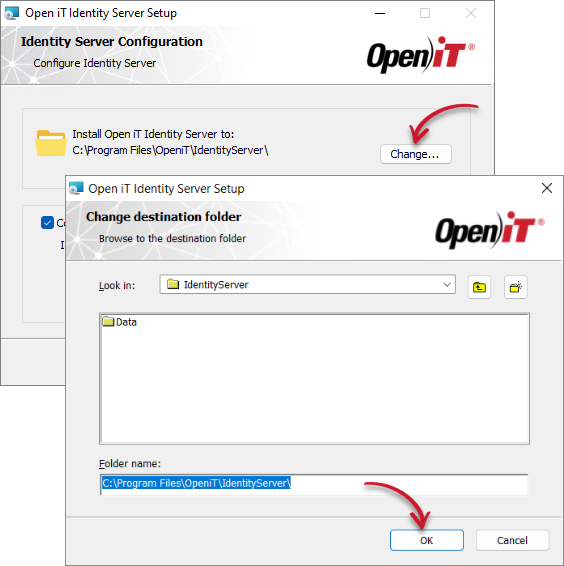Confirm the folder with the OK button
Screen dimensions: 564x566
(x=426, y=540)
